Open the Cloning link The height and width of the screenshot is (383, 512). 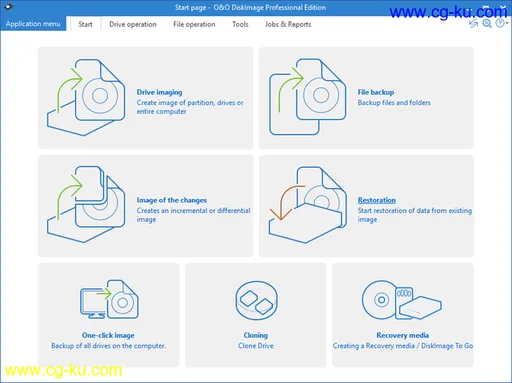point(256,335)
